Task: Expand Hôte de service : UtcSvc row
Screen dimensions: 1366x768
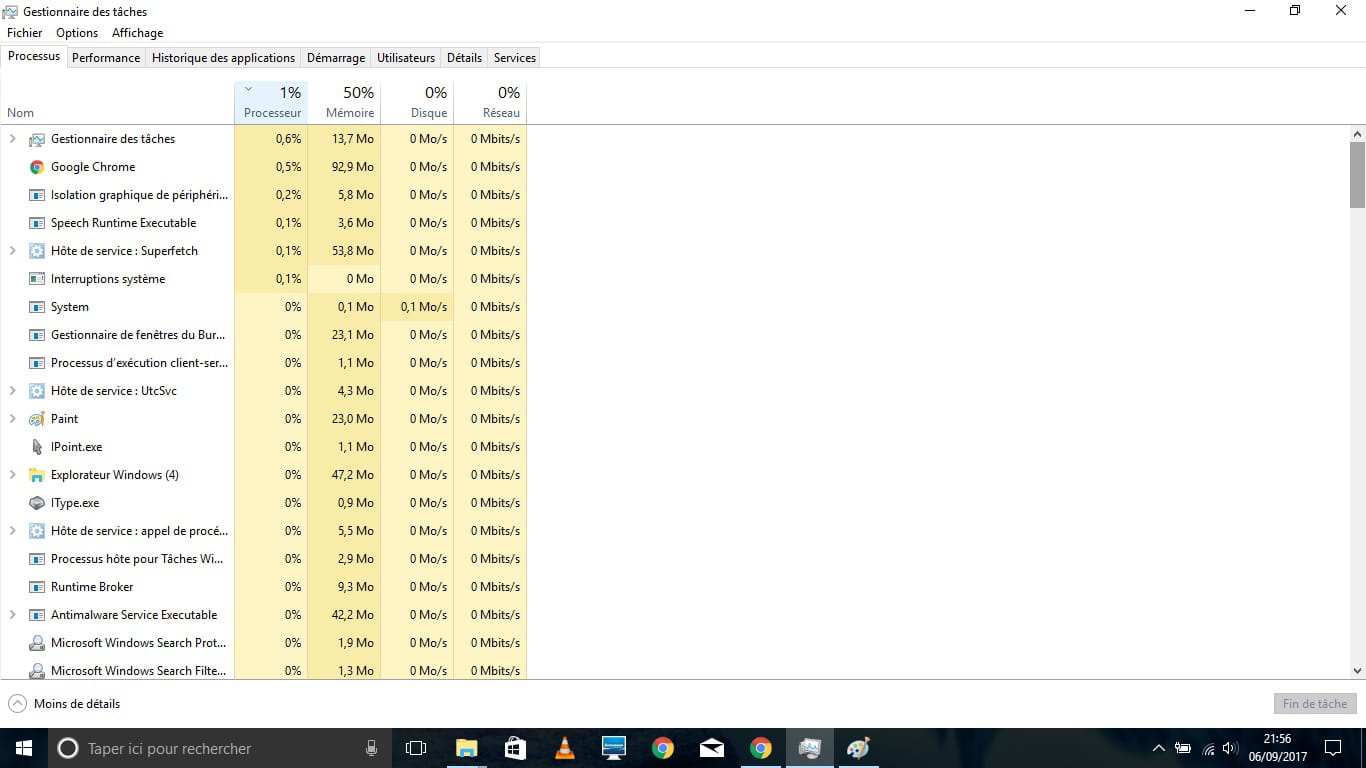Action: 13,391
